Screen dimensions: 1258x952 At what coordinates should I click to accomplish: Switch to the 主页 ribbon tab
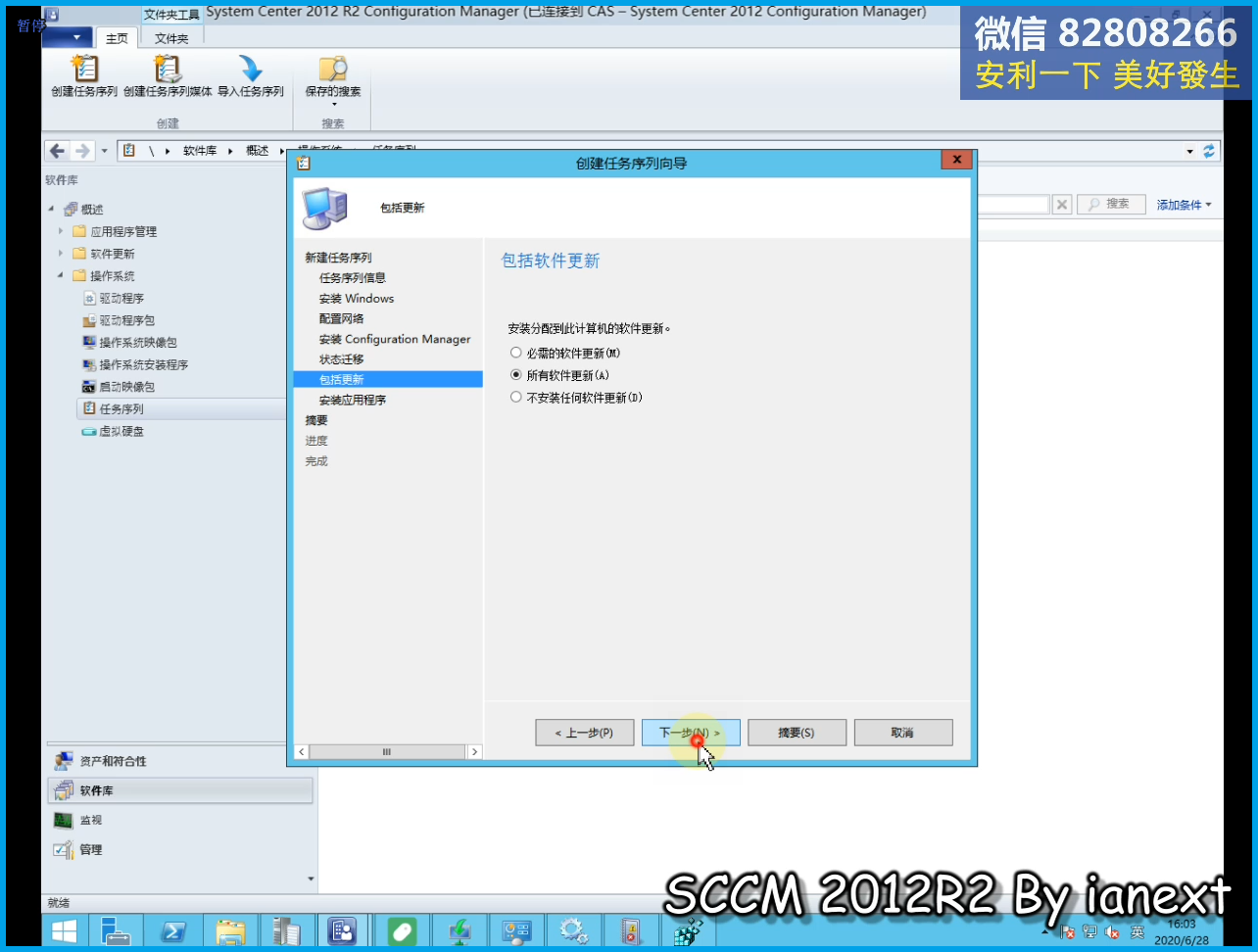point(117,38)
